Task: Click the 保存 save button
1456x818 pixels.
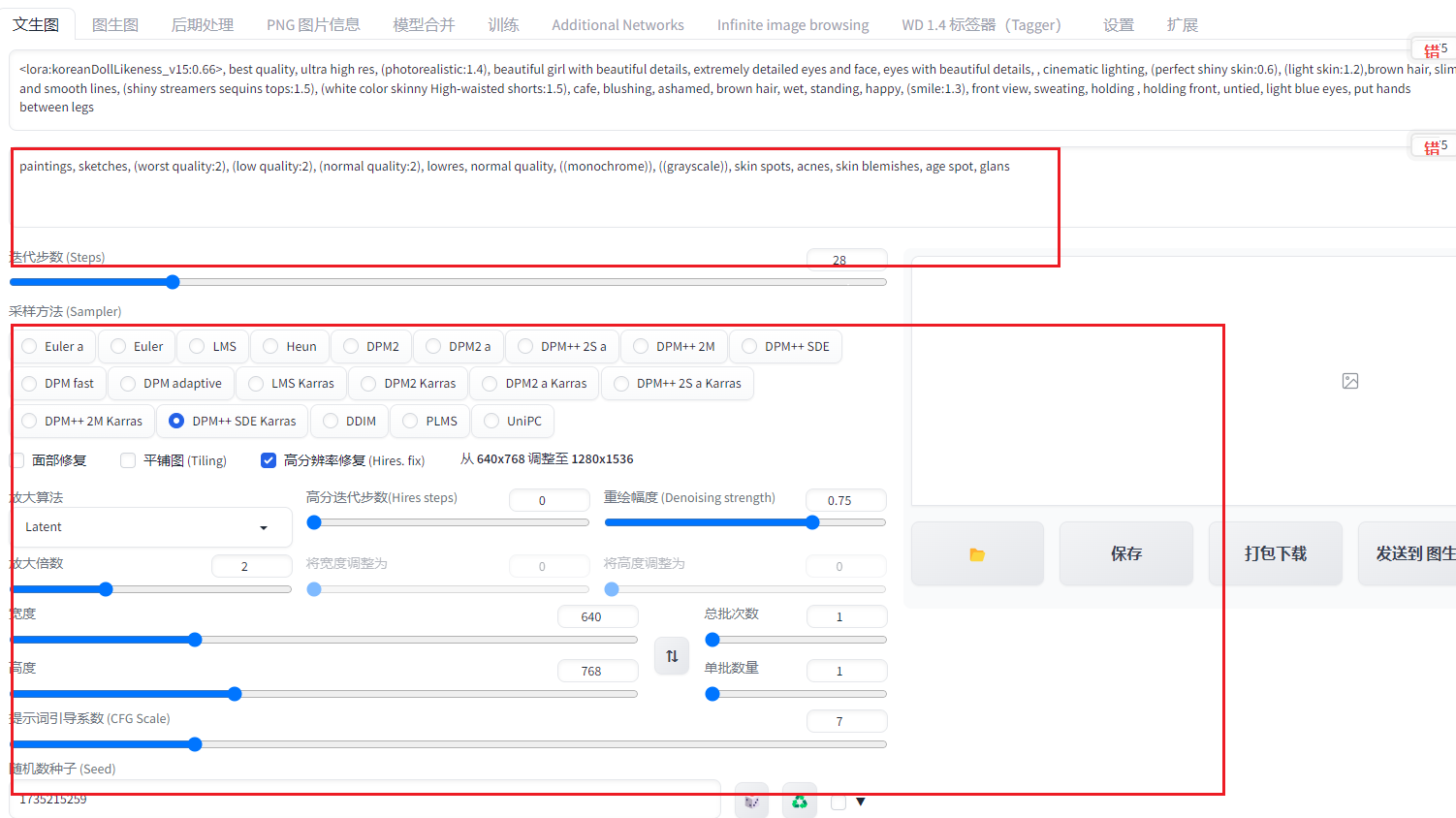Action: (1125, 554)
